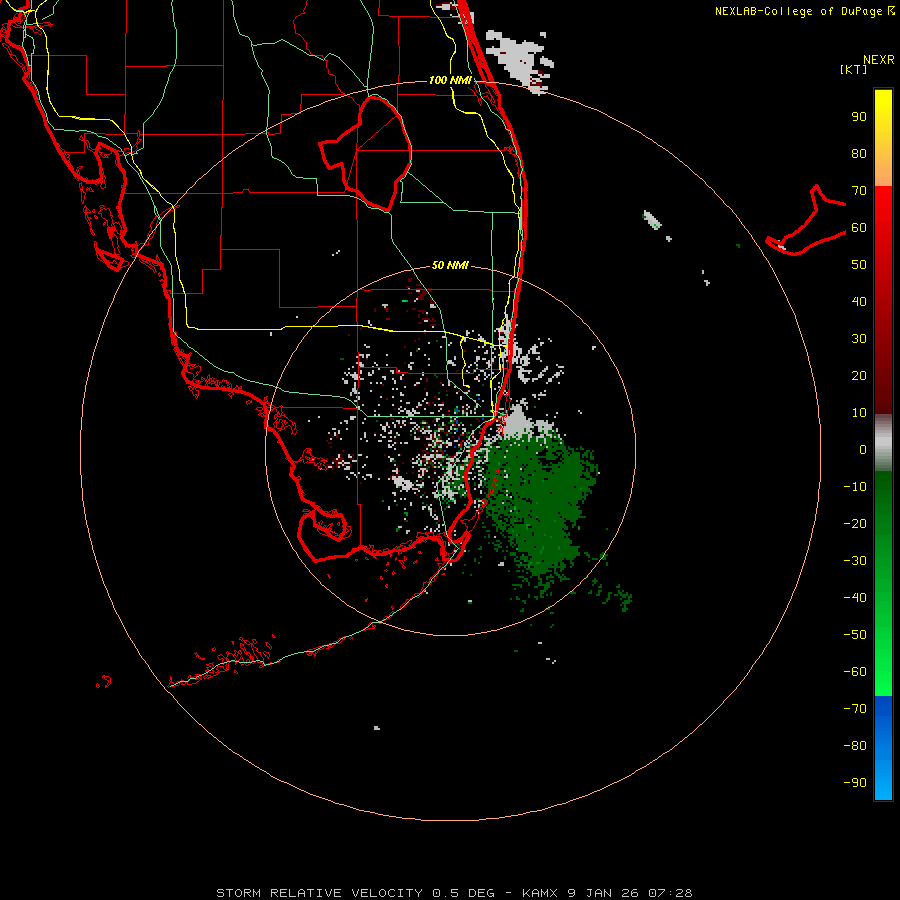Screen dimensions: 900x900
Task: Click the positive 60 value on the velocity scale
Action: (859, 228)
